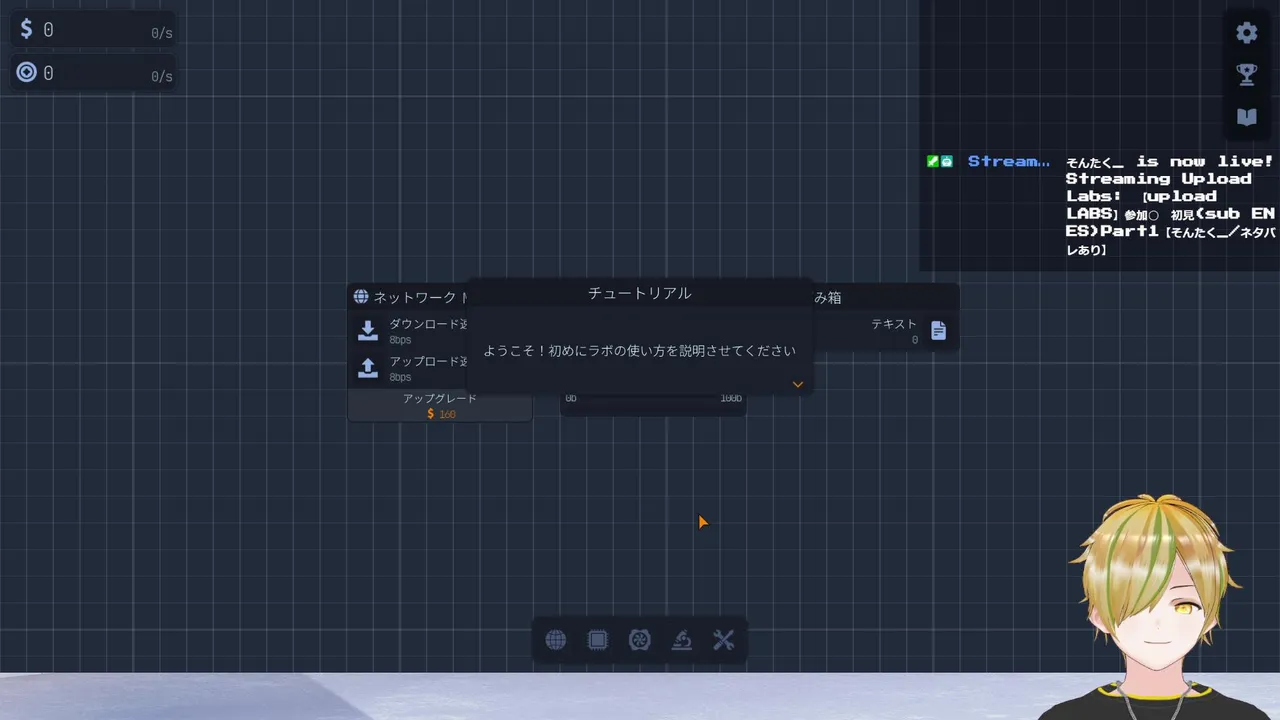This screenshot has height=720, width=1280.
Task: Click the tutorial welcome message ようこそ
Action: coord(640,351)
